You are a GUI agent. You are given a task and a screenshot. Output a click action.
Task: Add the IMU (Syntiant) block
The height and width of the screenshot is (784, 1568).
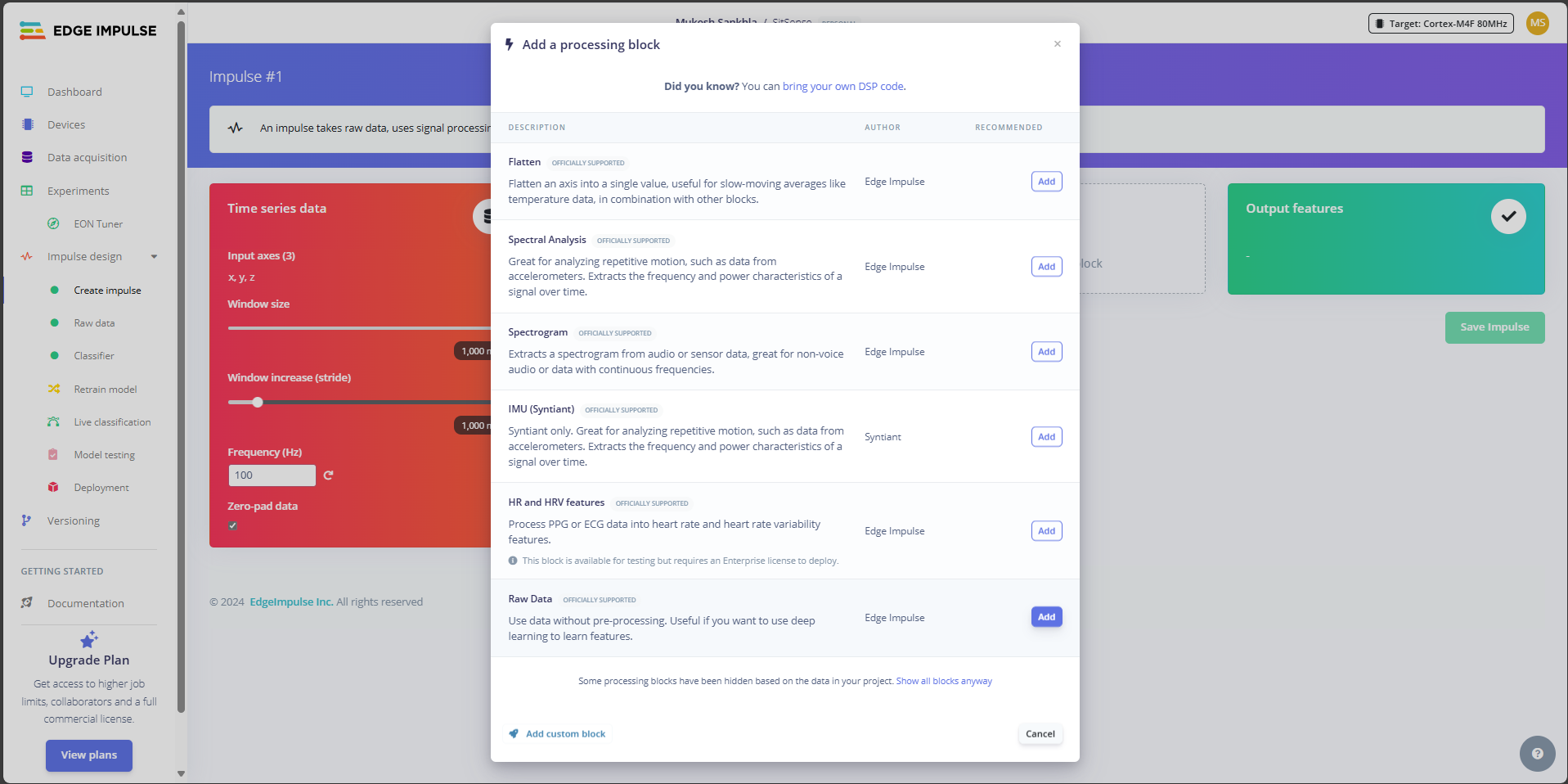(x=1046, y=437)
